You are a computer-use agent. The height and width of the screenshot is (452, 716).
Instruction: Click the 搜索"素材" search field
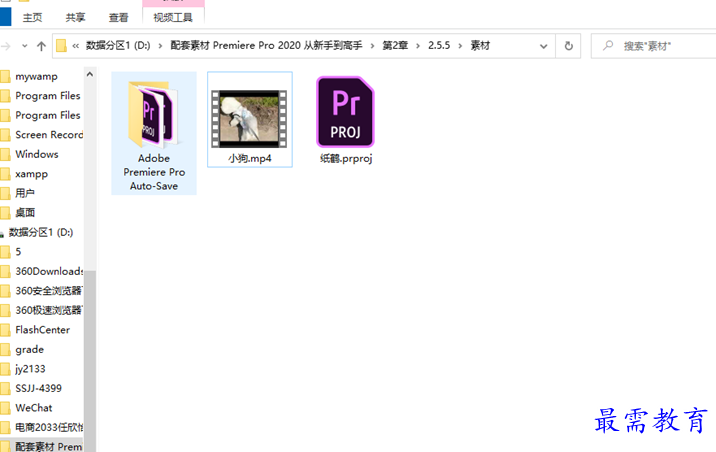pos(654,46)
